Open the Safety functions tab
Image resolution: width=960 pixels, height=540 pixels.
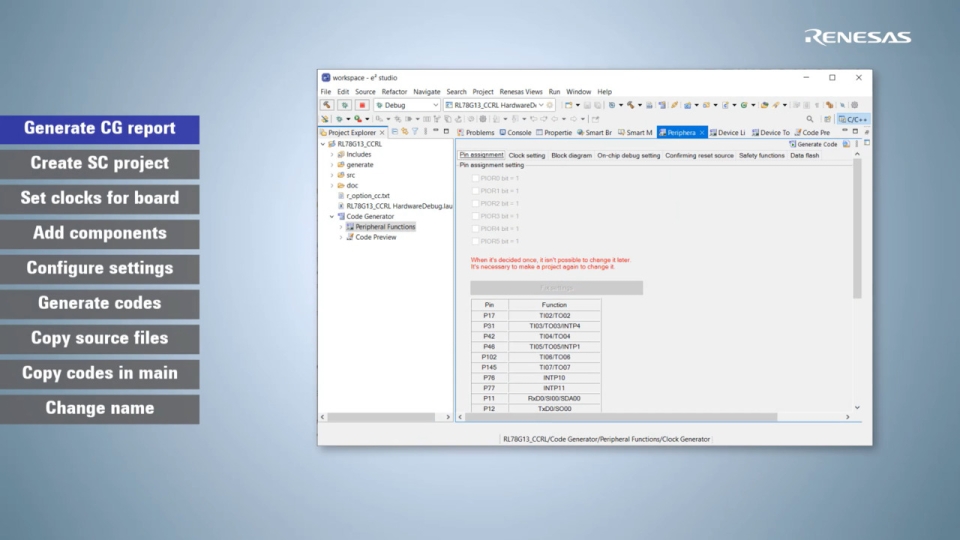(x=762, y=156)
